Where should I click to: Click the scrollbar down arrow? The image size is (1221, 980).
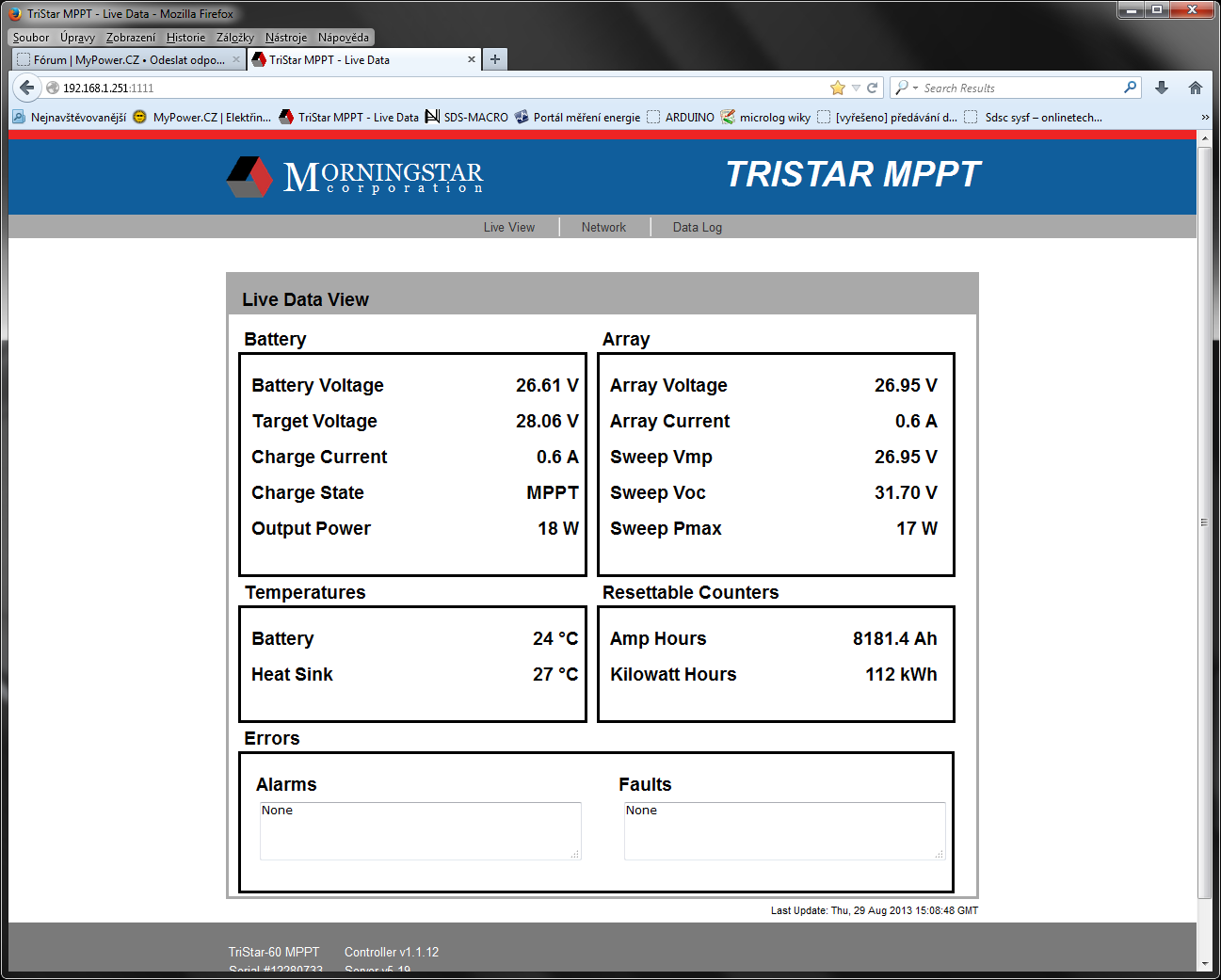pyautogui.click(x=1204, y=965)
